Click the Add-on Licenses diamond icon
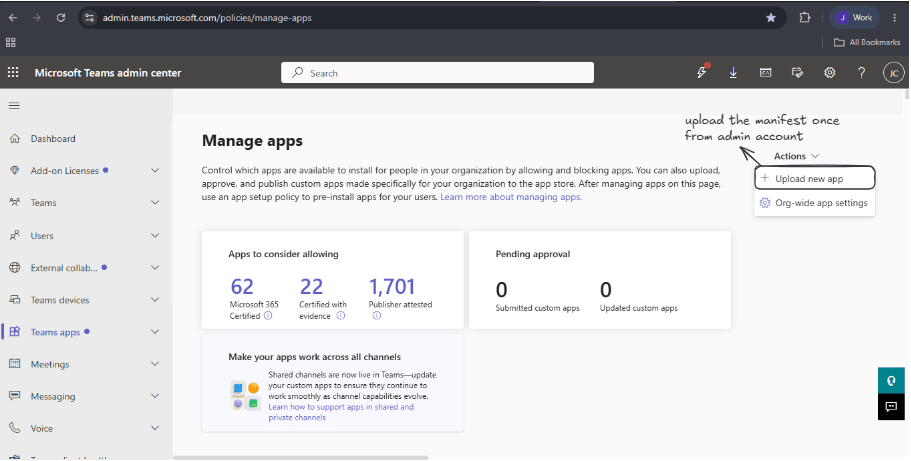The height and width of the screenshot is (461, 911). 15,170
